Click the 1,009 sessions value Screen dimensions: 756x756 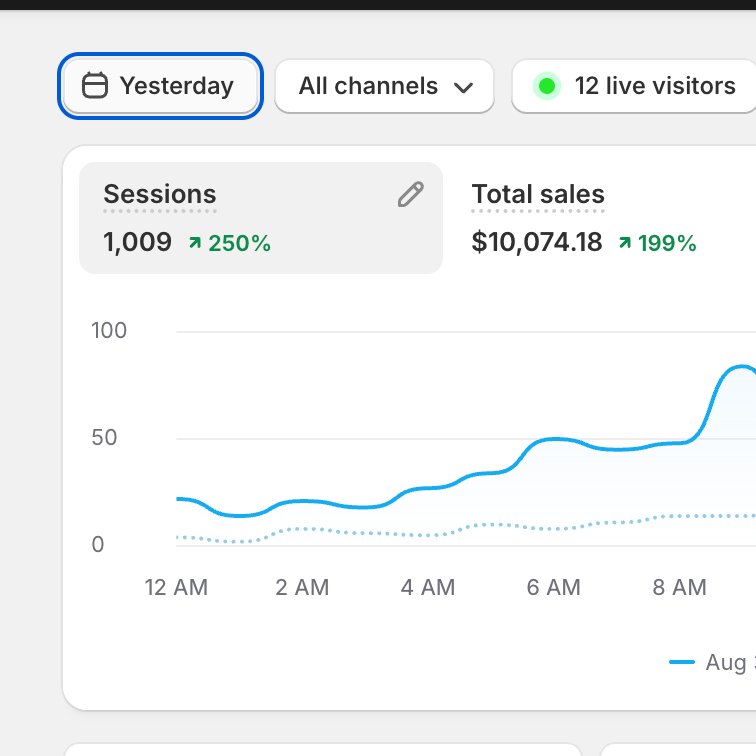tap(137, 242)
